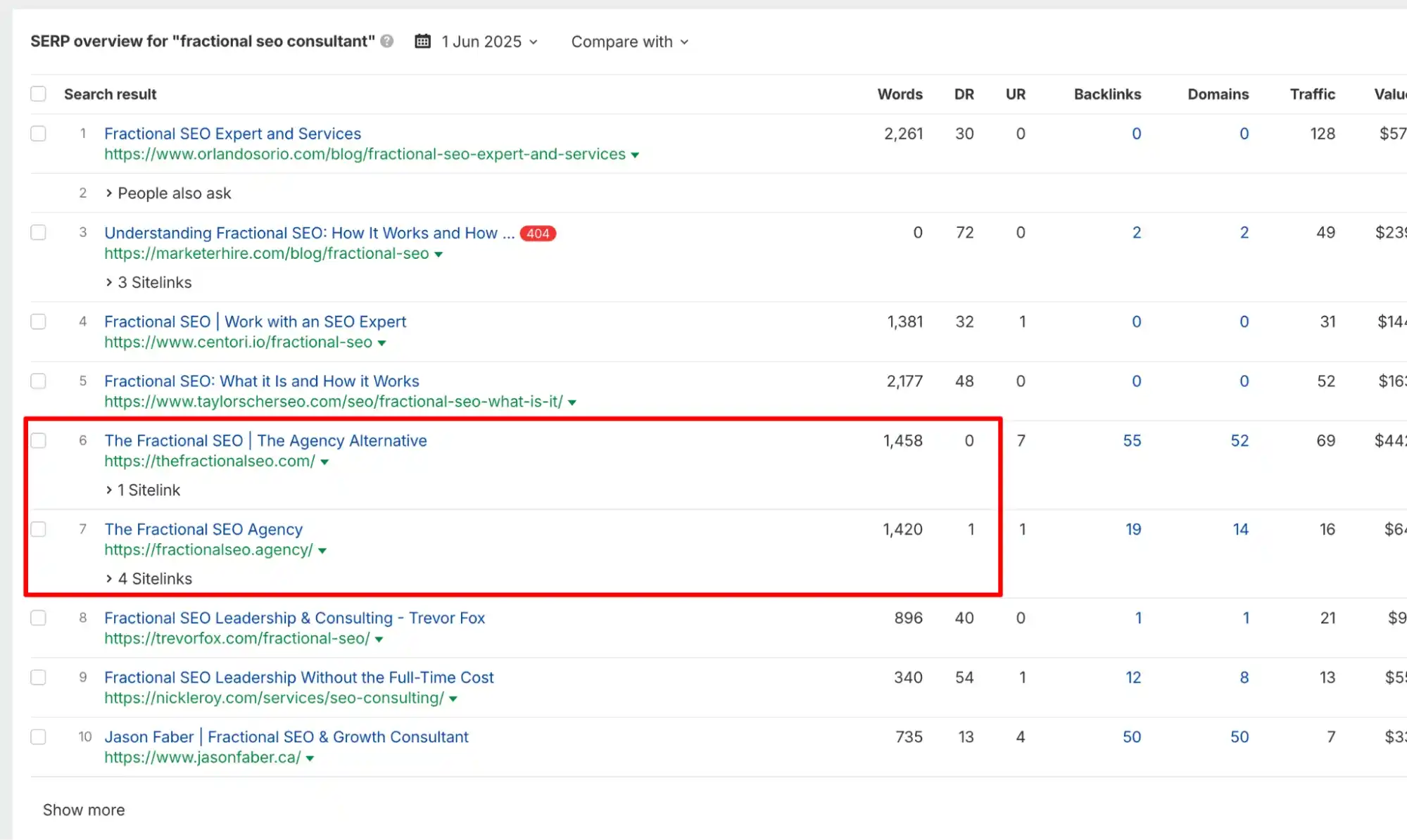
Task: Open the URL dropdown arrow for centori.io
Action: pos(381,343)
